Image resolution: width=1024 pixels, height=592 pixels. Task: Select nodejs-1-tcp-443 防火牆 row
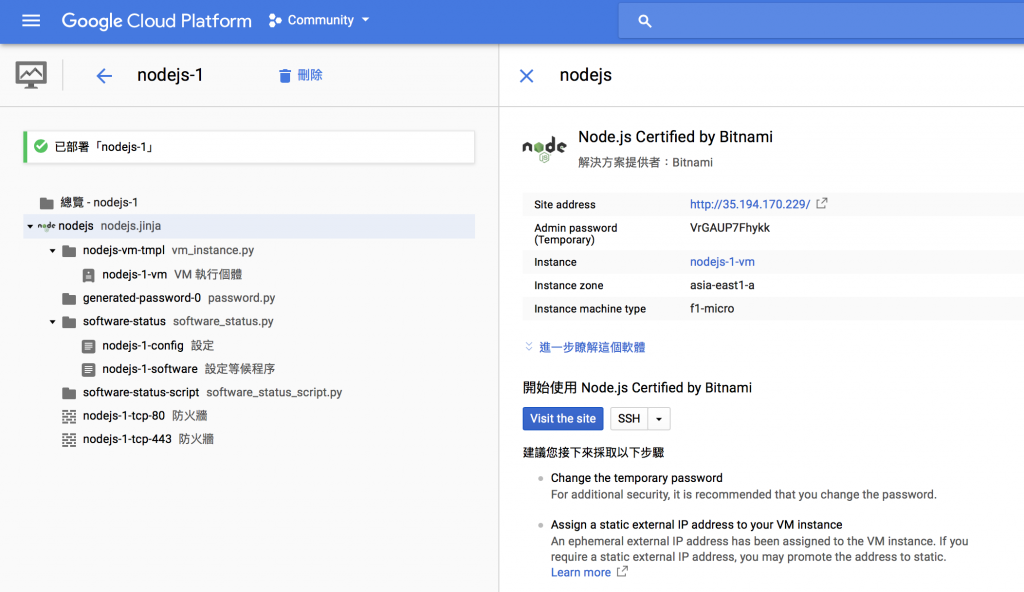tap(249, 439)
